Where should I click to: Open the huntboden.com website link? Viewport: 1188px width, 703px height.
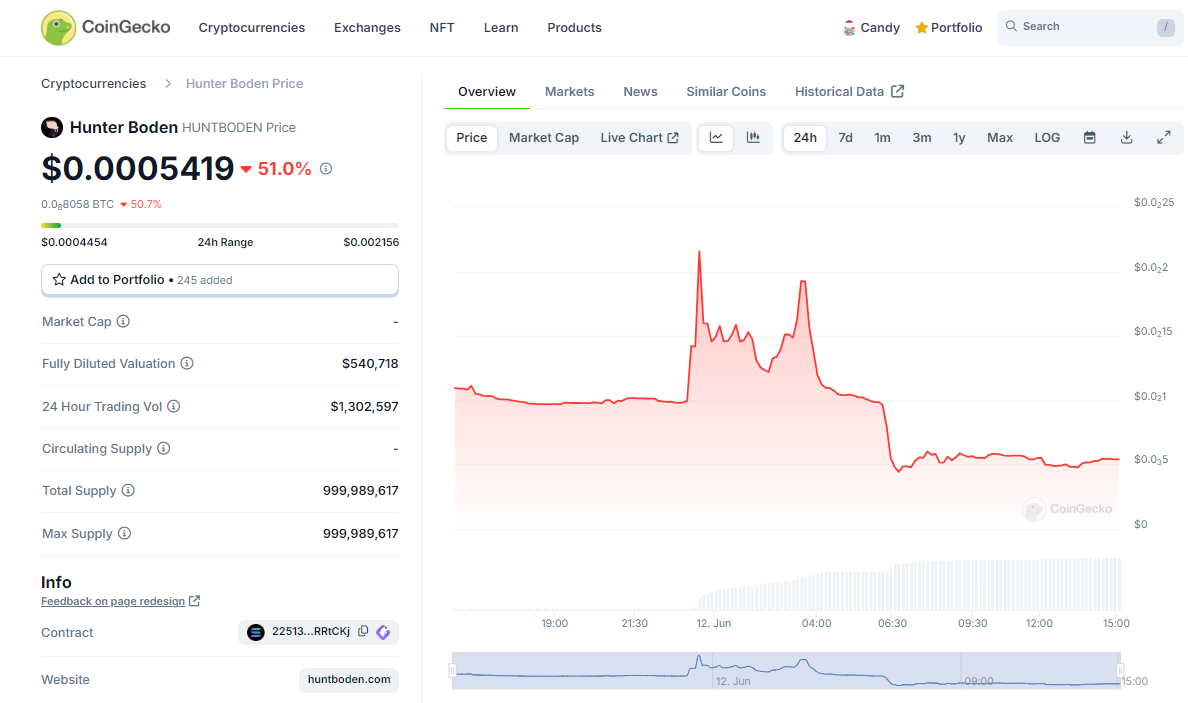coord(348,680)
